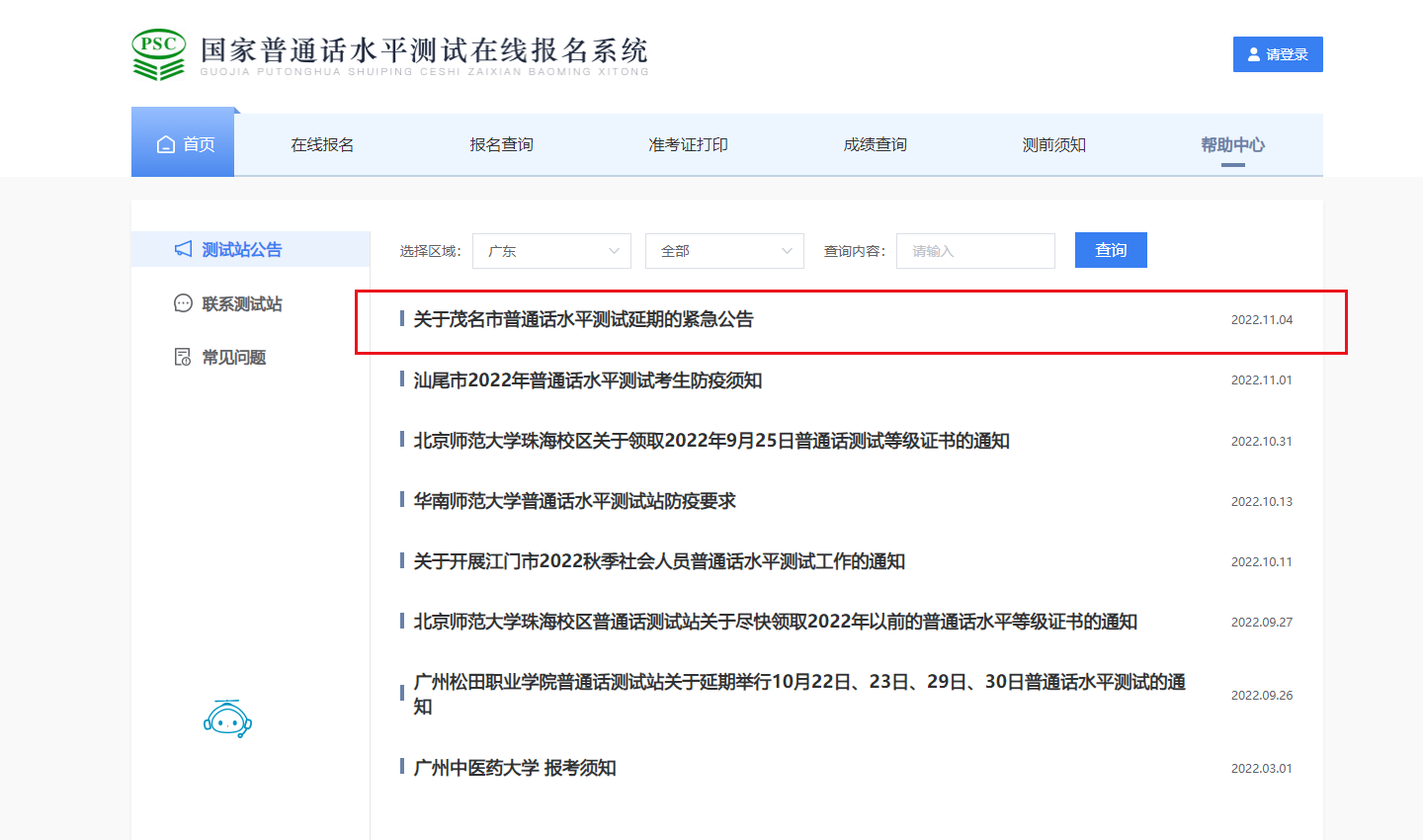The width and height of the screenshot is (1423, 840).
Task: Click the user icon in login button
Action: click(1254, 54)
